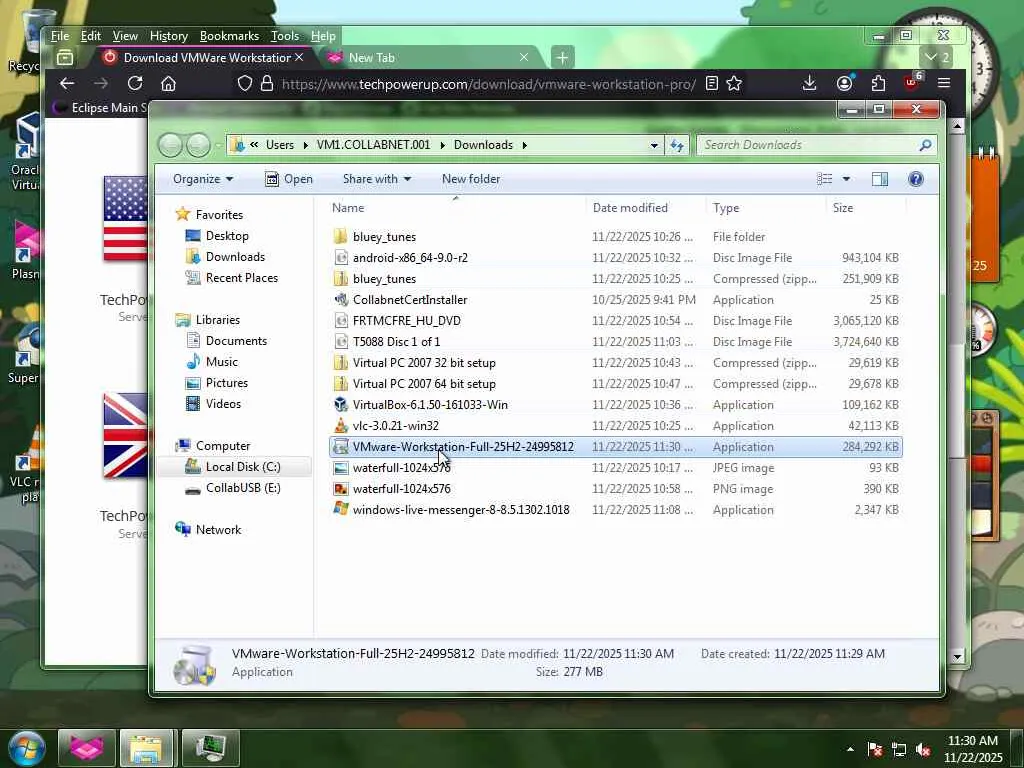Open the browser account icon

[x=844, y=83]
